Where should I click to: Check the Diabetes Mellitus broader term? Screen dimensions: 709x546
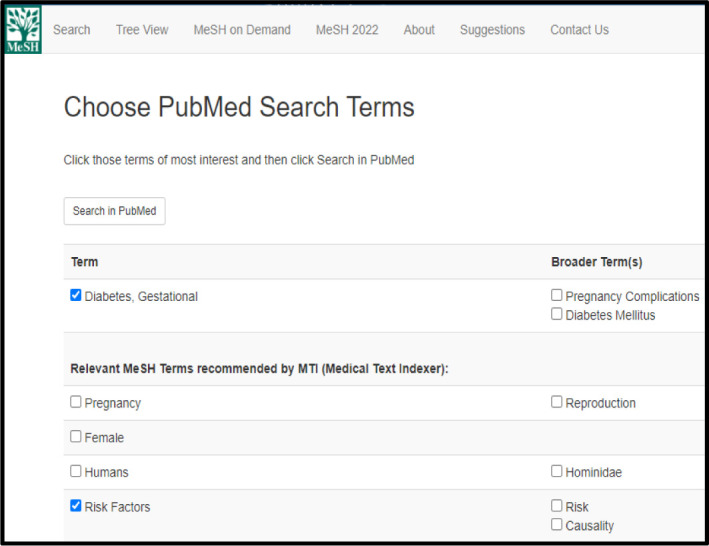557,314
